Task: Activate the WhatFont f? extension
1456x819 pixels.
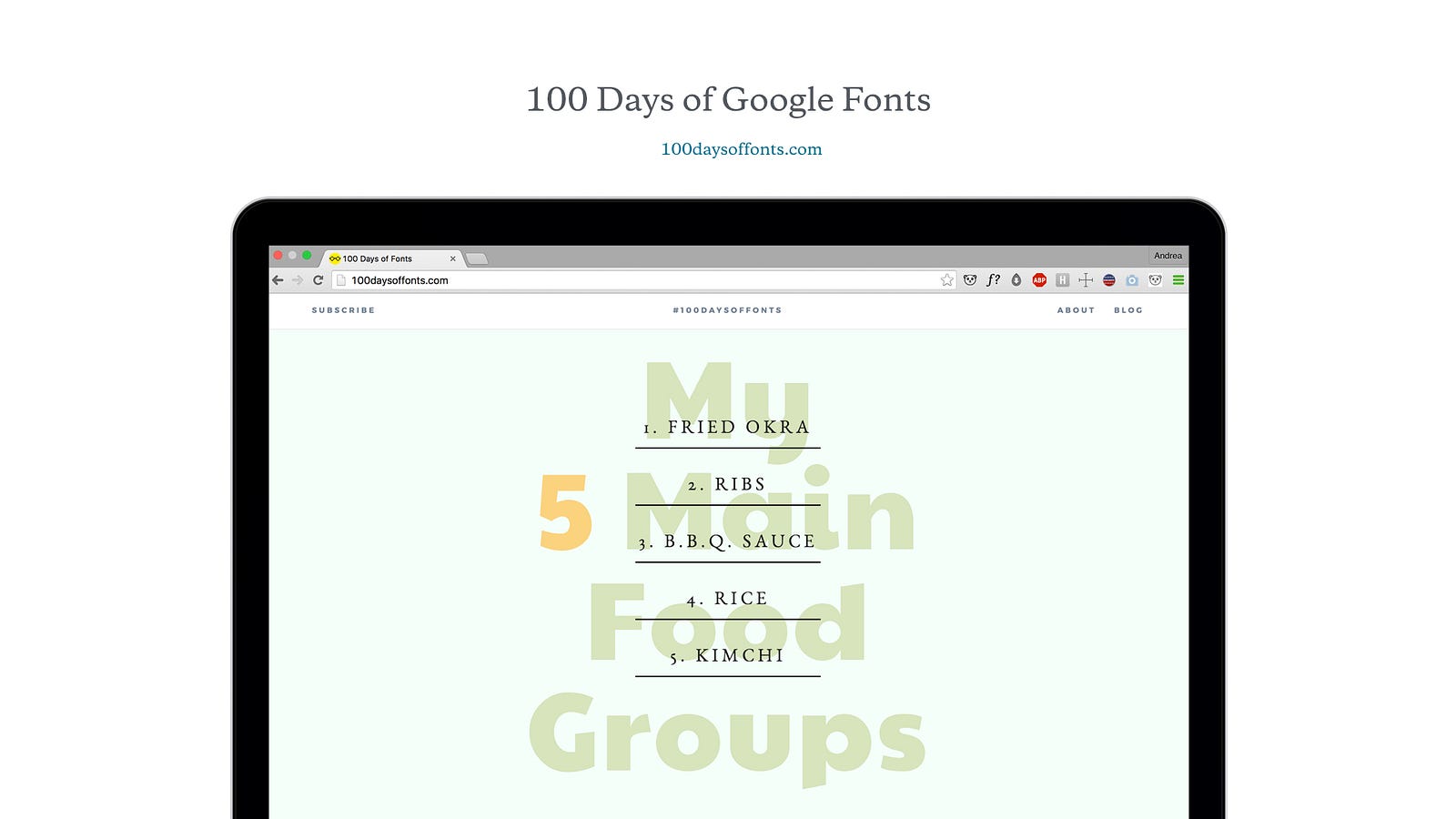Action: pos(993,280)
